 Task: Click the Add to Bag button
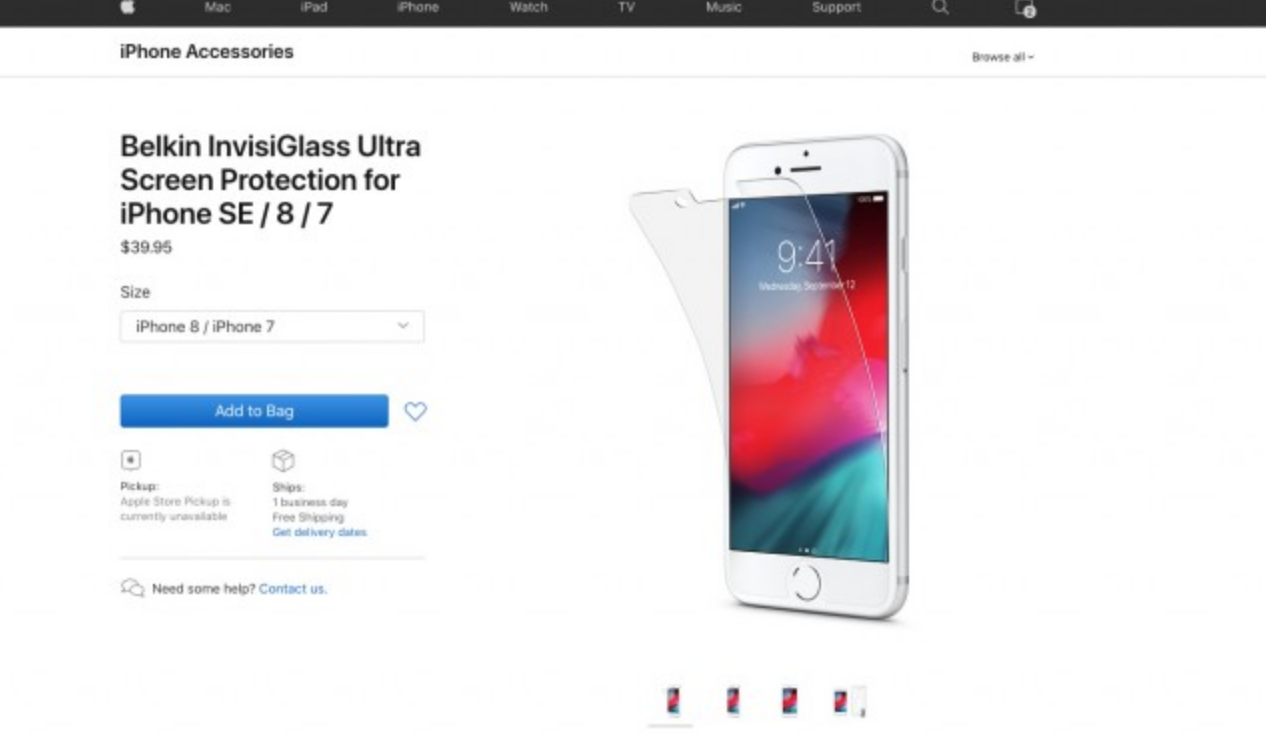click(254, 411)
